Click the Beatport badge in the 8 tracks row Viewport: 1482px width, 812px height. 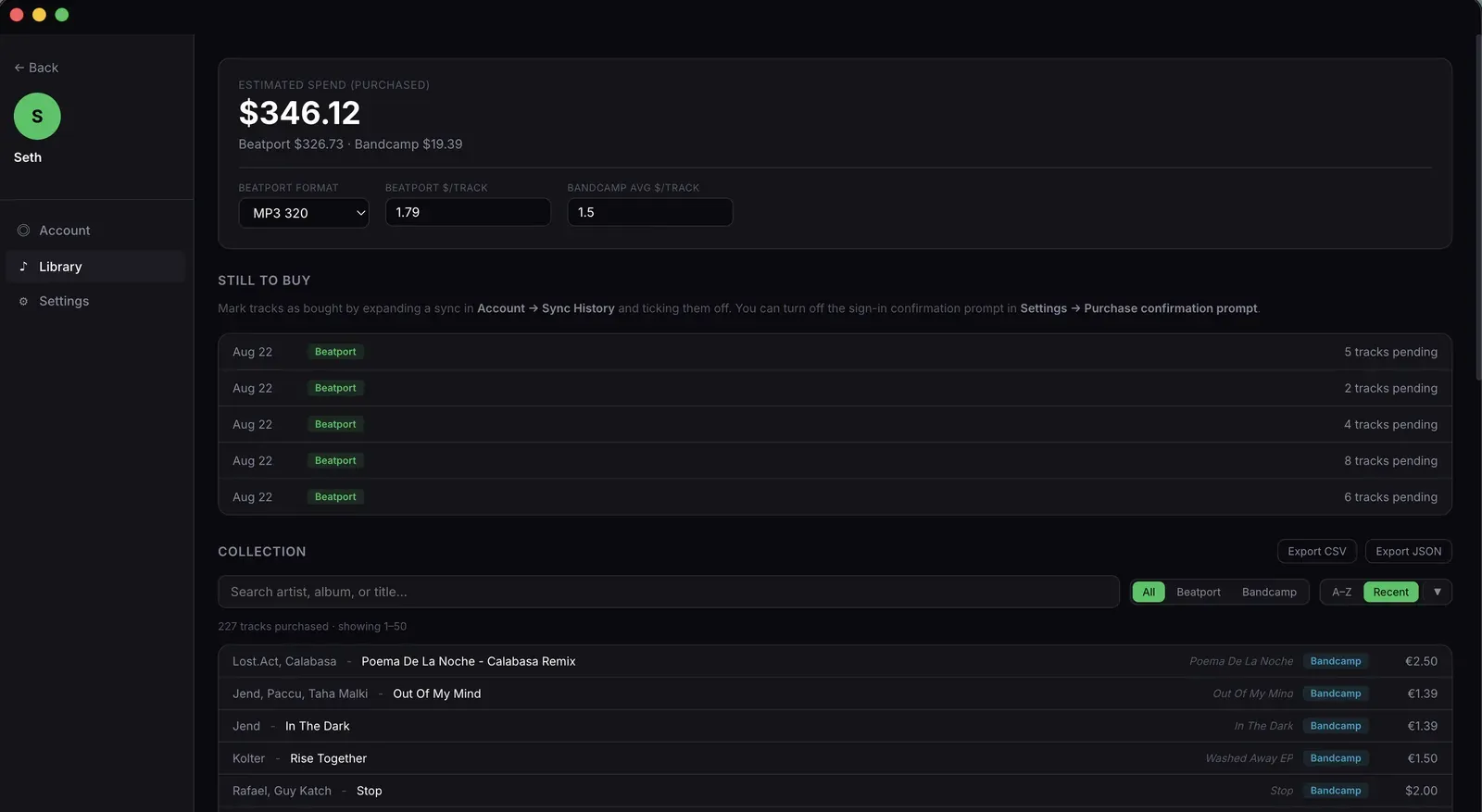[x=335, y=460]
